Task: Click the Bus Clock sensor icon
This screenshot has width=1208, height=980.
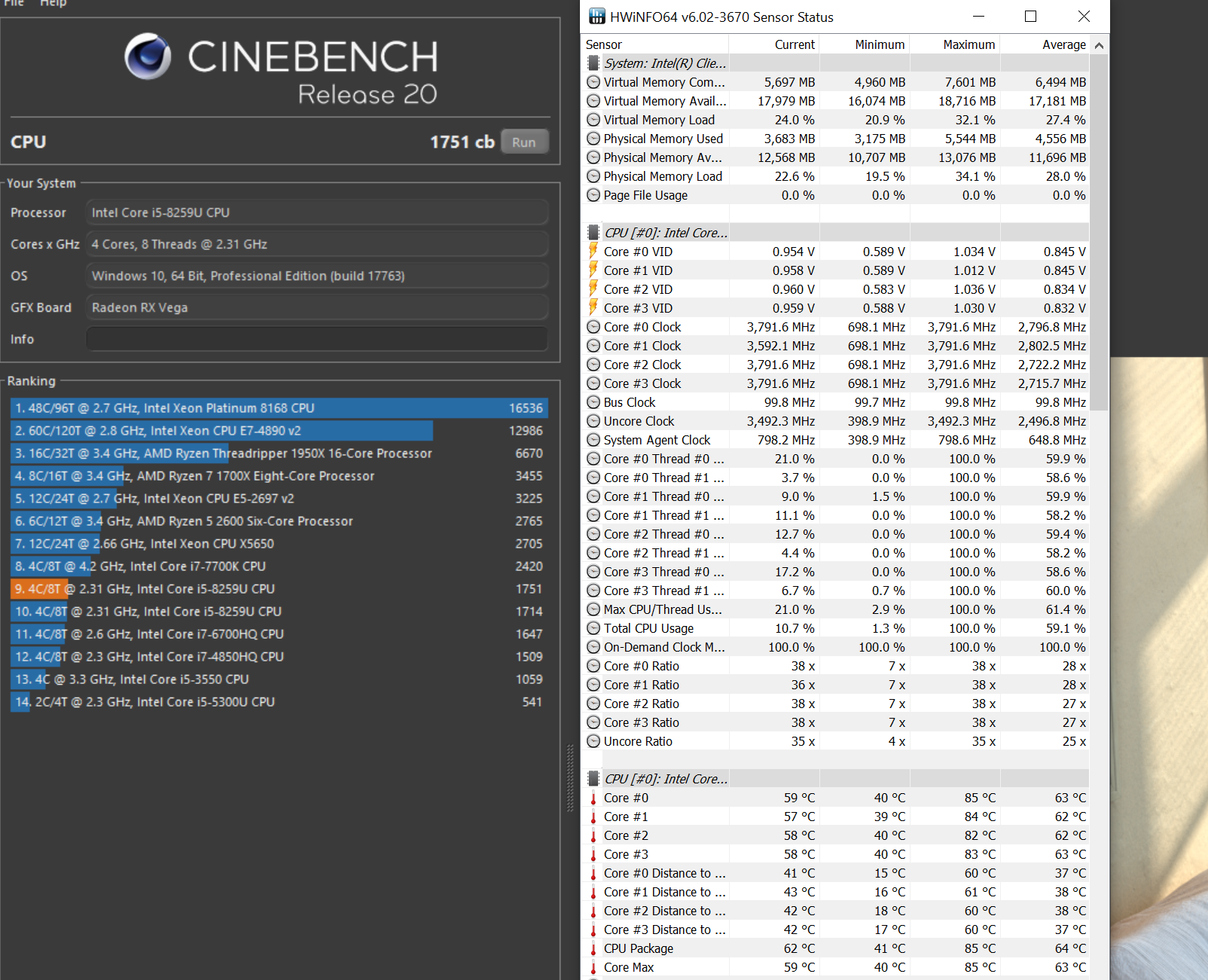Action: [593, 402]
